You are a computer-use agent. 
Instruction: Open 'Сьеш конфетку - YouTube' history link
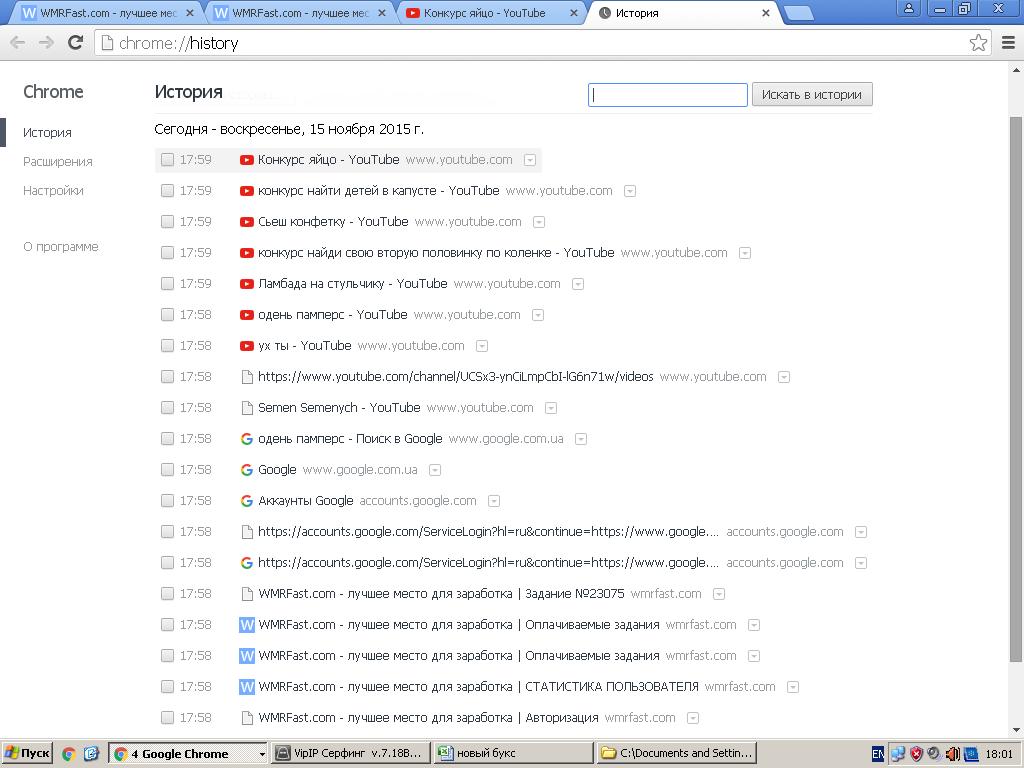(333, 222)
